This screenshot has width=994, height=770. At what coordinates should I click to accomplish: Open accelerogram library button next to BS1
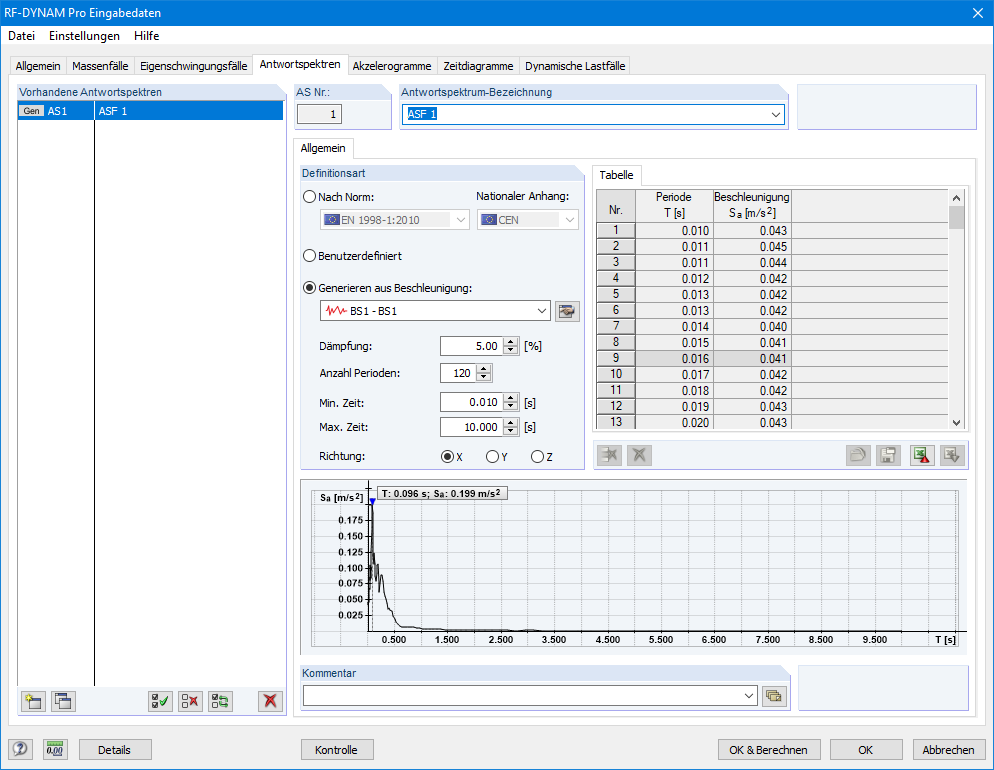click(x=567, y=311)
